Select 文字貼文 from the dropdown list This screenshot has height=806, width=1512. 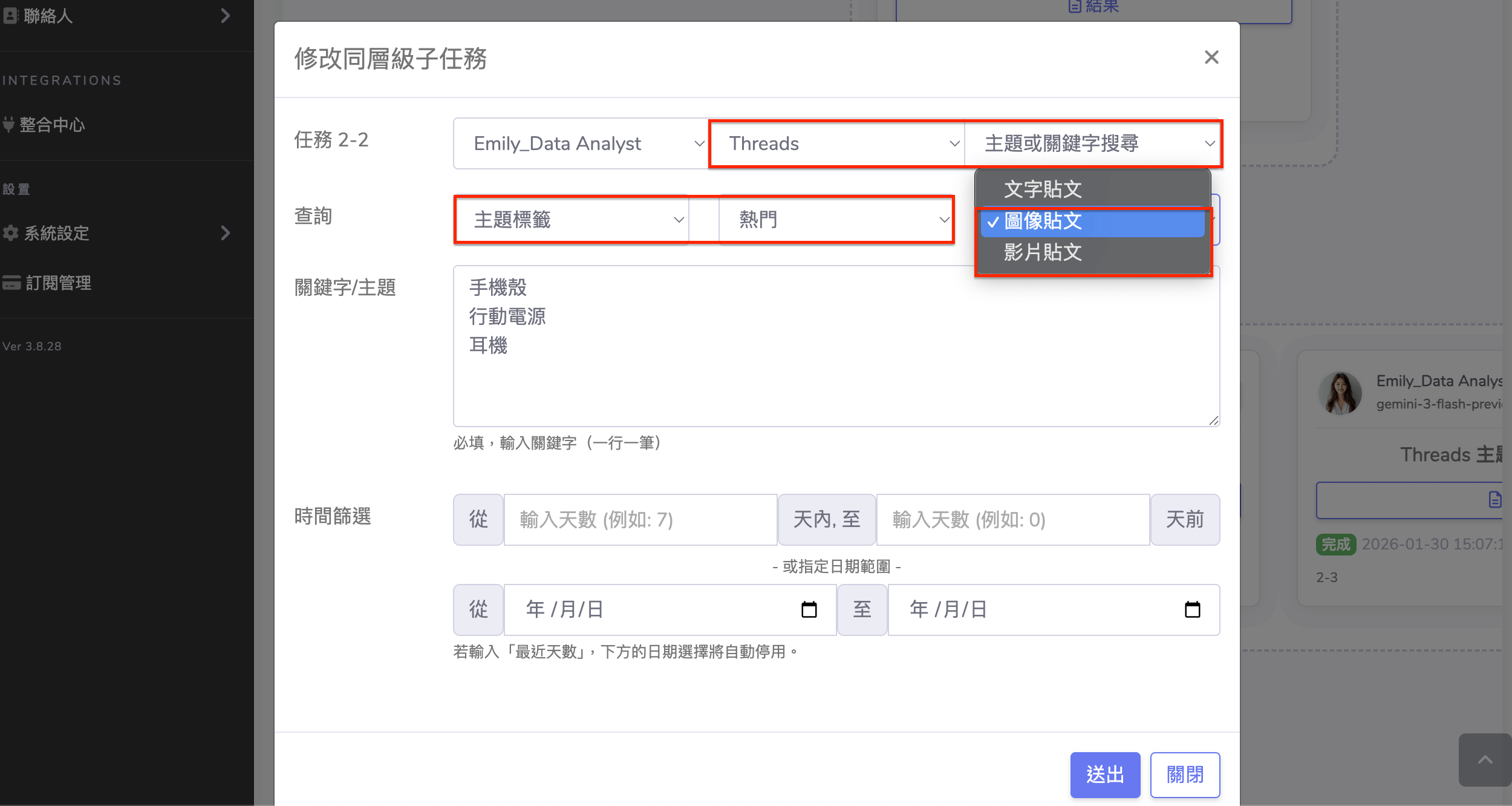[x=1043, y=189]
